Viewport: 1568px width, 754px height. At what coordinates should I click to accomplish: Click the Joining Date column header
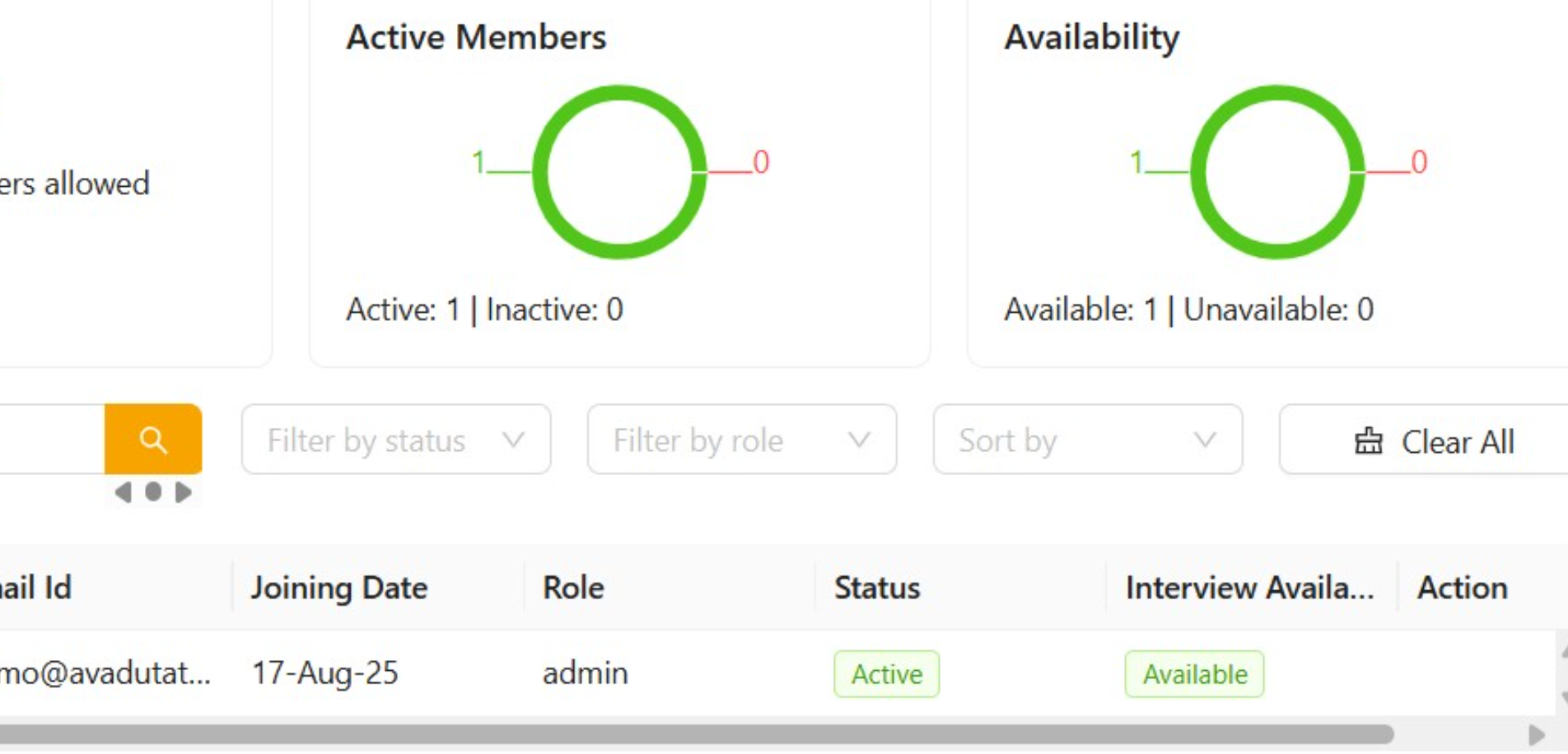[x=339, y=588]
